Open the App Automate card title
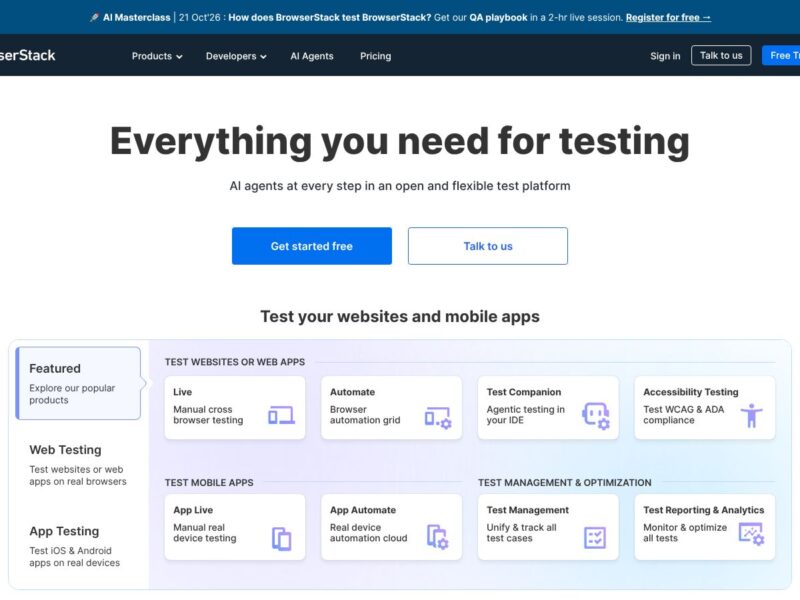This screenshot has height=600, width=800. [363, 510]
